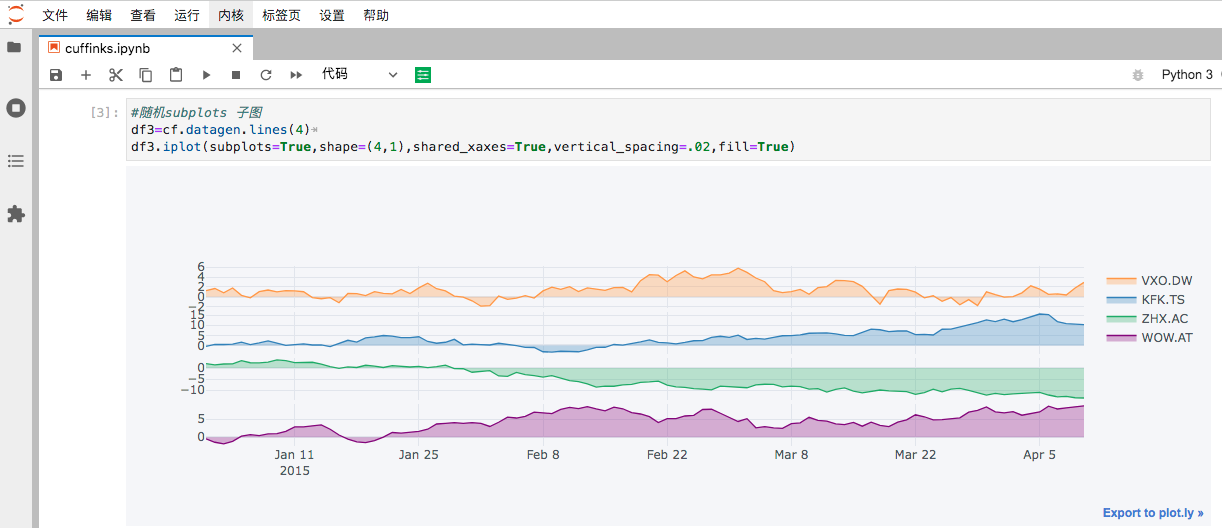Paste cell from clipboard

[x=176, y=75]
